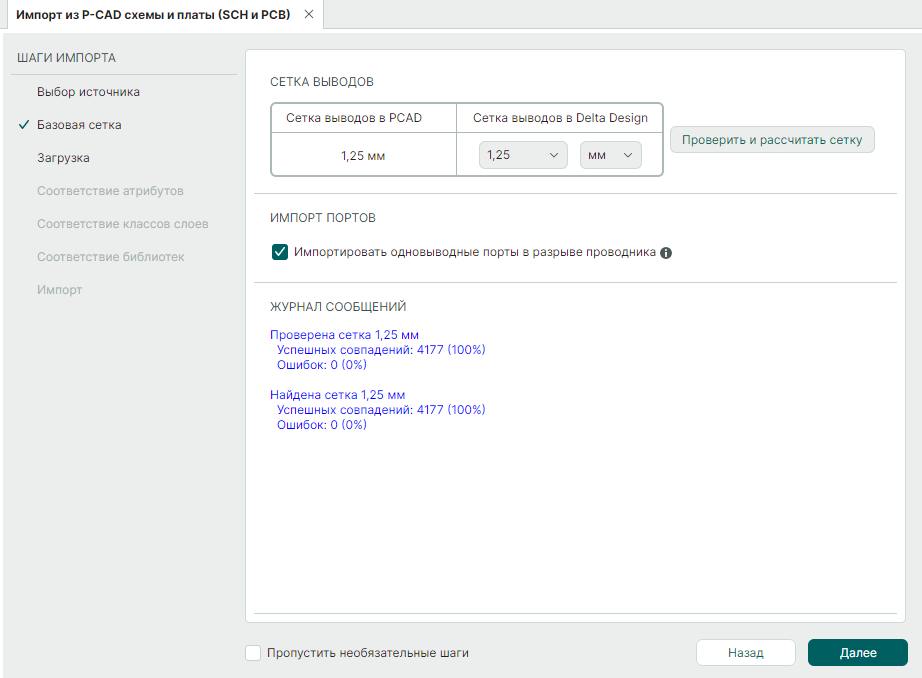The height and width of the screenshot is (678, 922).
Task: Click 'Проверить и рассчитать сетку' button
Action: (x=772, y=140)
